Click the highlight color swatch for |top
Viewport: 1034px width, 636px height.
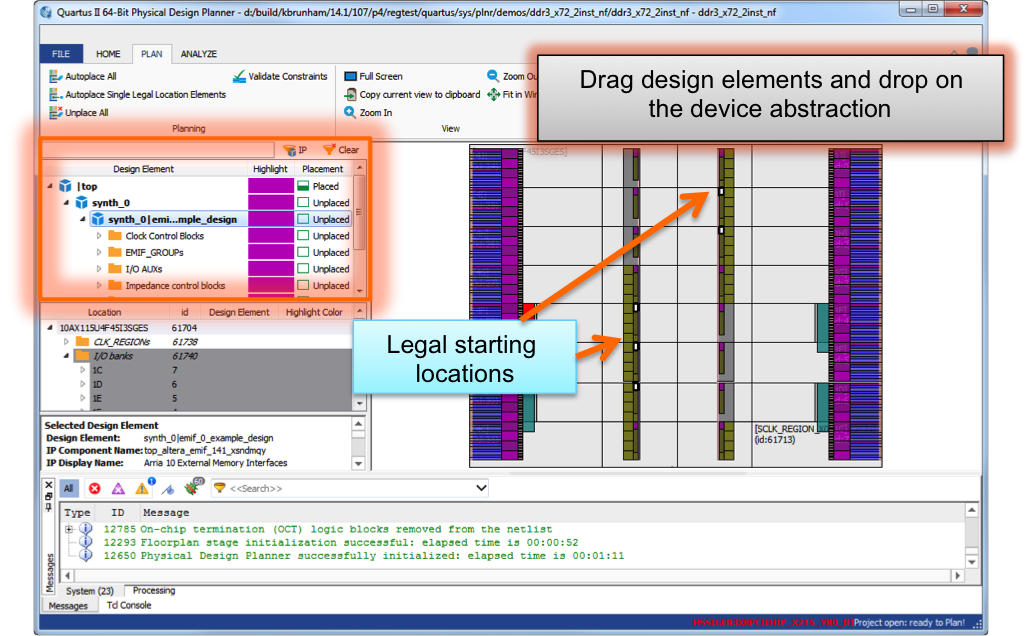(270, 186)
